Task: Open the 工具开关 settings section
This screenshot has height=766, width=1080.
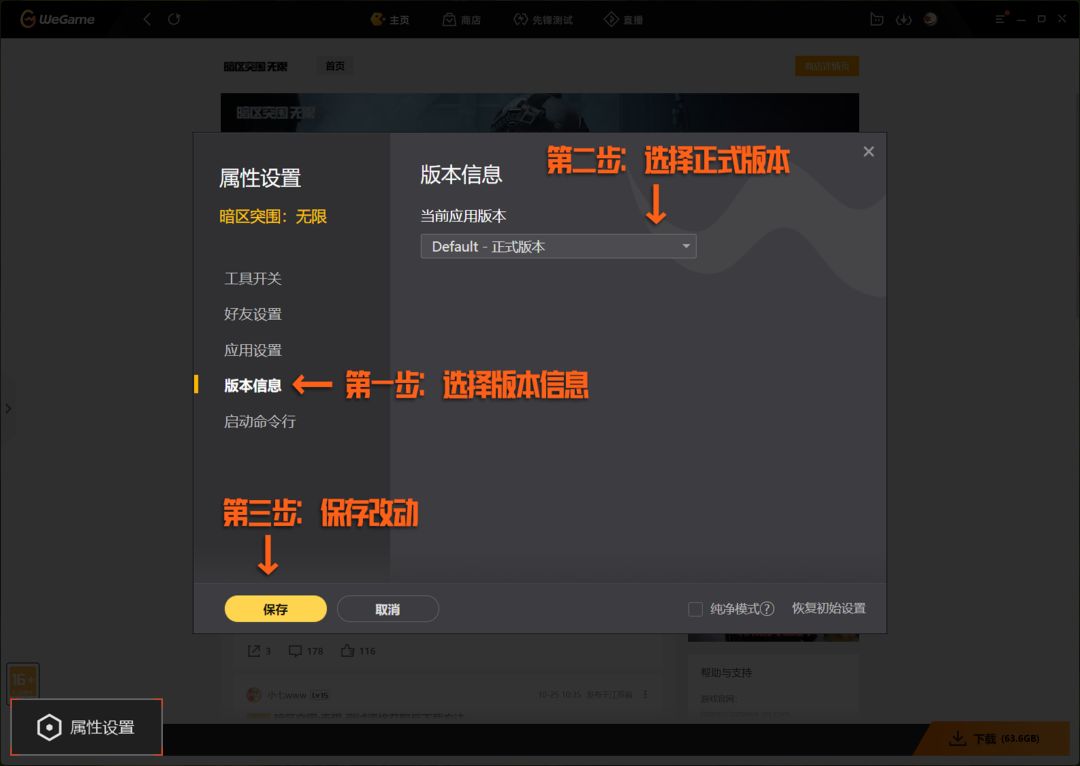Action: (x=253, y=278)
